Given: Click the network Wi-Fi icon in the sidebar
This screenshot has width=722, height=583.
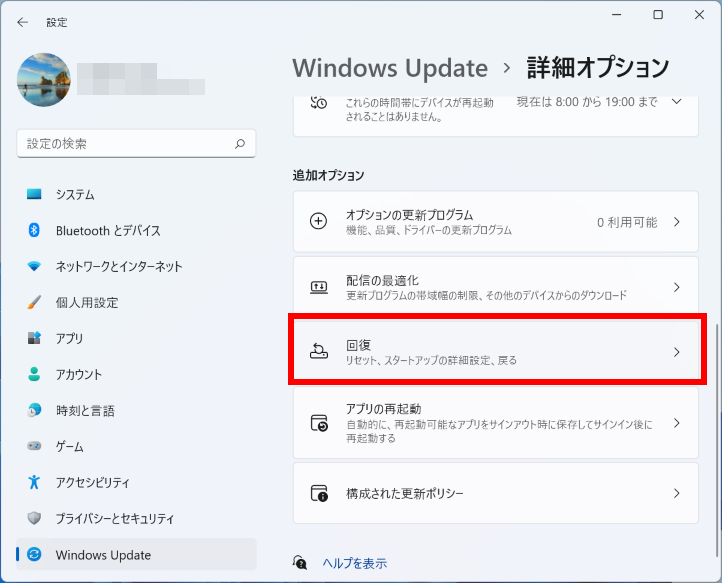Looking at the screenshot, I should (x=34, y=266).
